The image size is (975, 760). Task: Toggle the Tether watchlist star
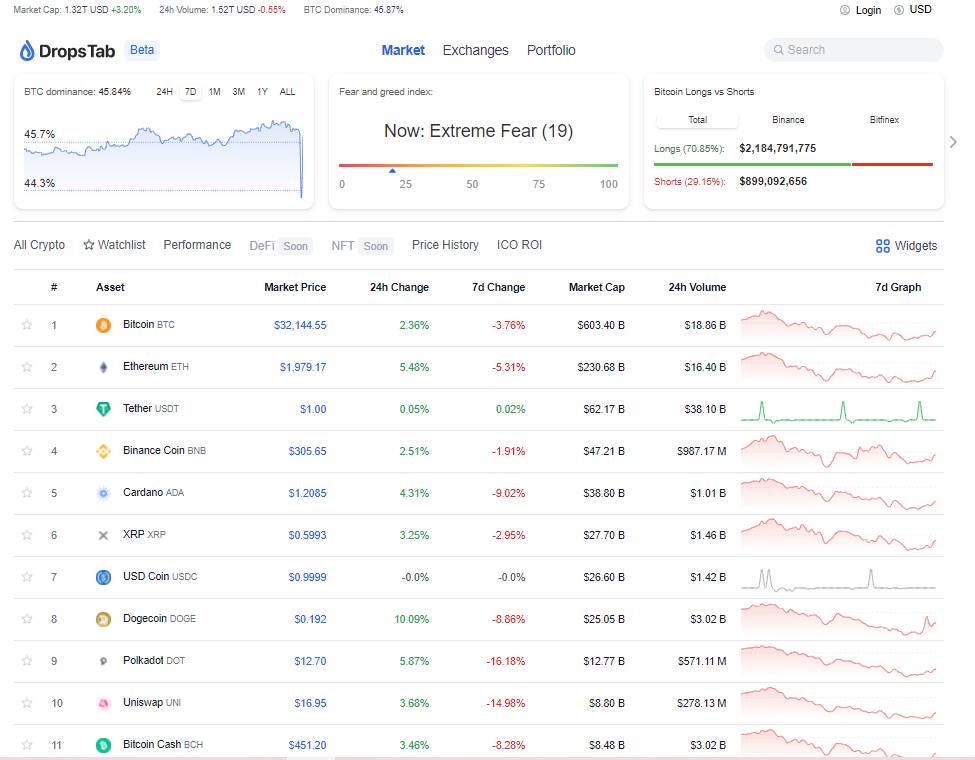(x=27, y=409)
